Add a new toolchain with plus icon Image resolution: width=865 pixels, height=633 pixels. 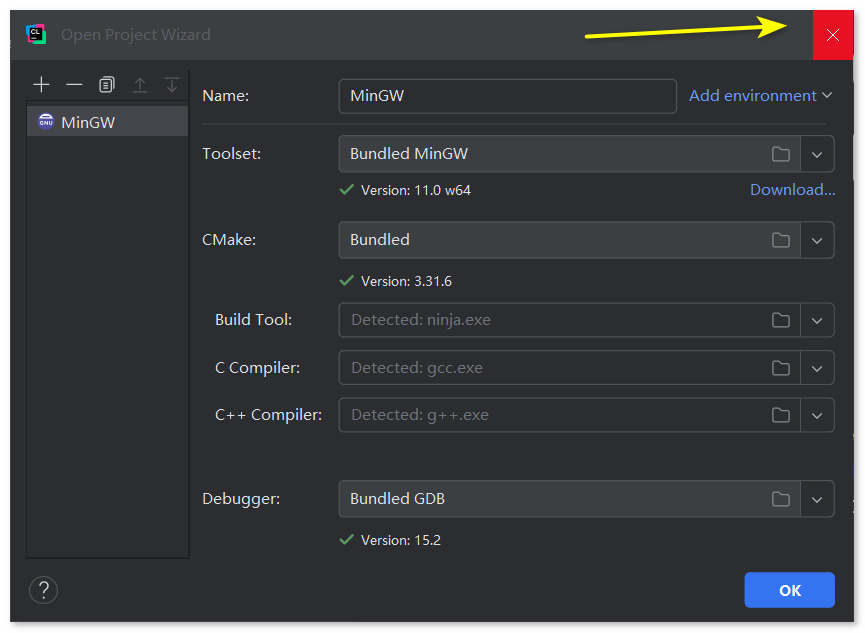tap(41, 84)
